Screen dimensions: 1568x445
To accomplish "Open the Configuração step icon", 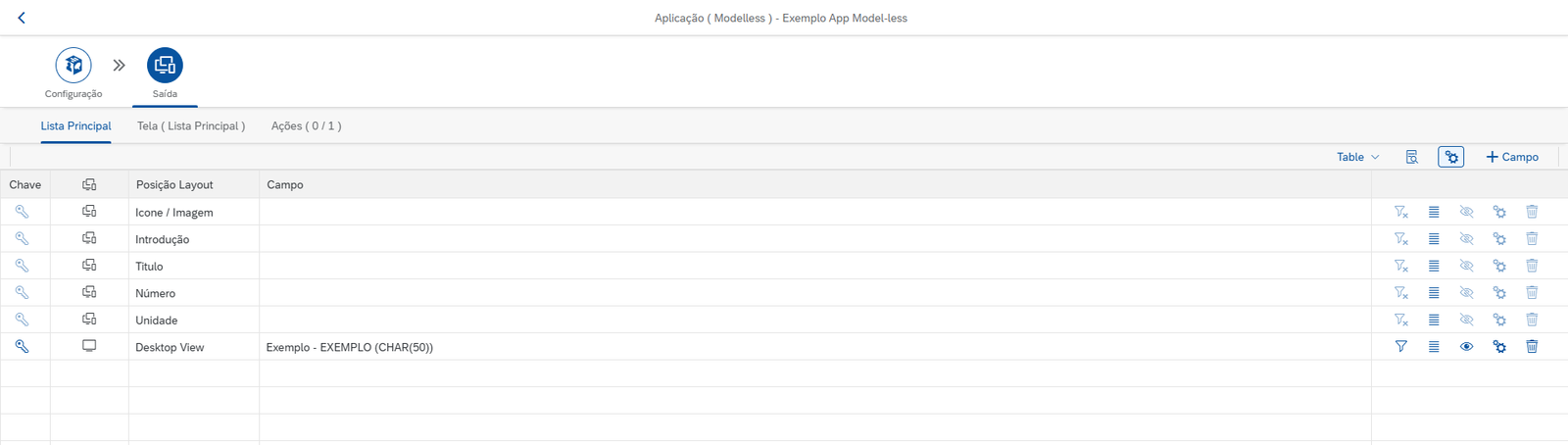I will click(x=73, y=65).
